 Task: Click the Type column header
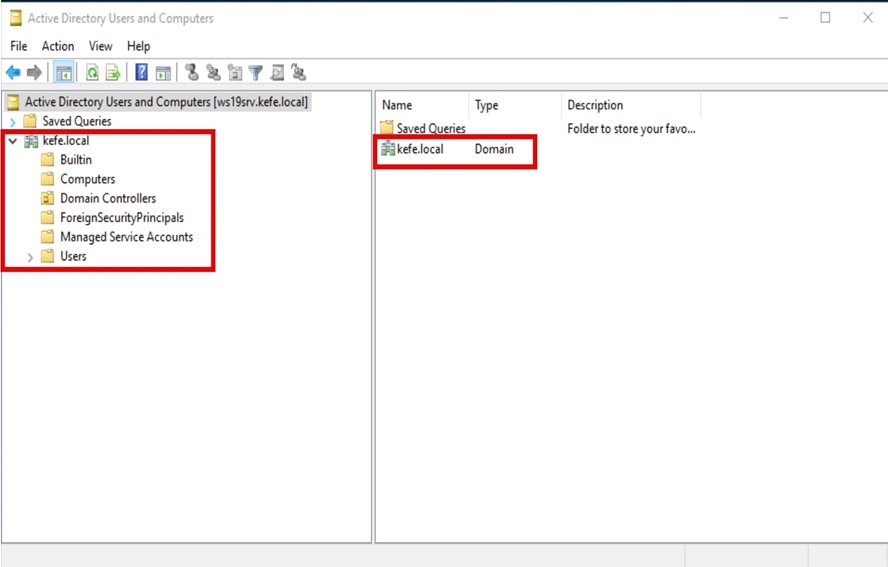tap(515, 105)
